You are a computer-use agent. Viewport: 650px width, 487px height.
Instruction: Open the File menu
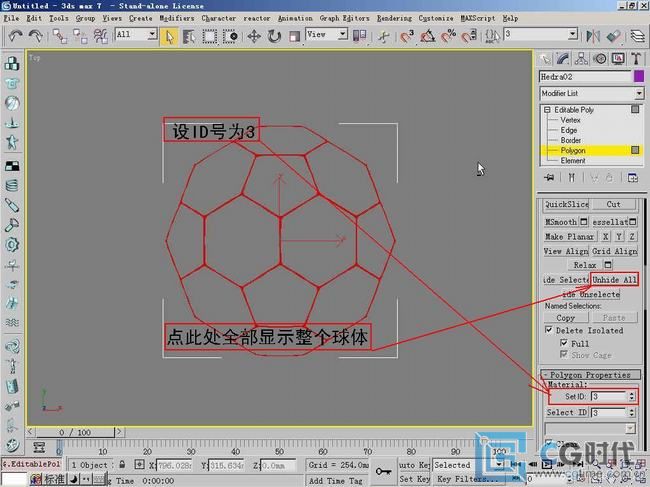pos(11,18)
